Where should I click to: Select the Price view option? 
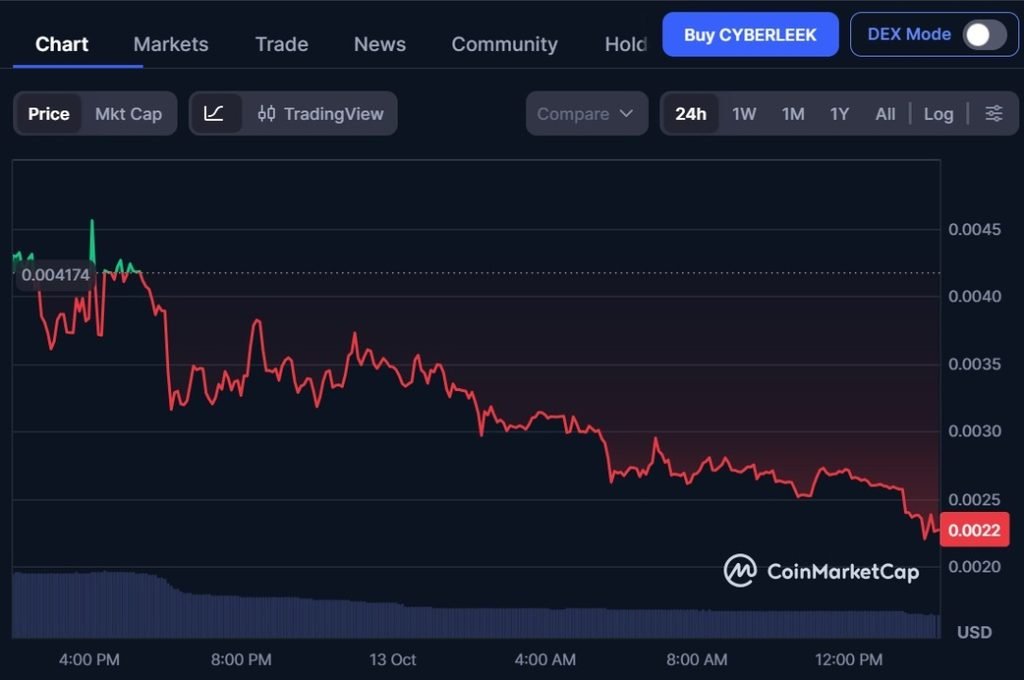(x=48, y=114)
